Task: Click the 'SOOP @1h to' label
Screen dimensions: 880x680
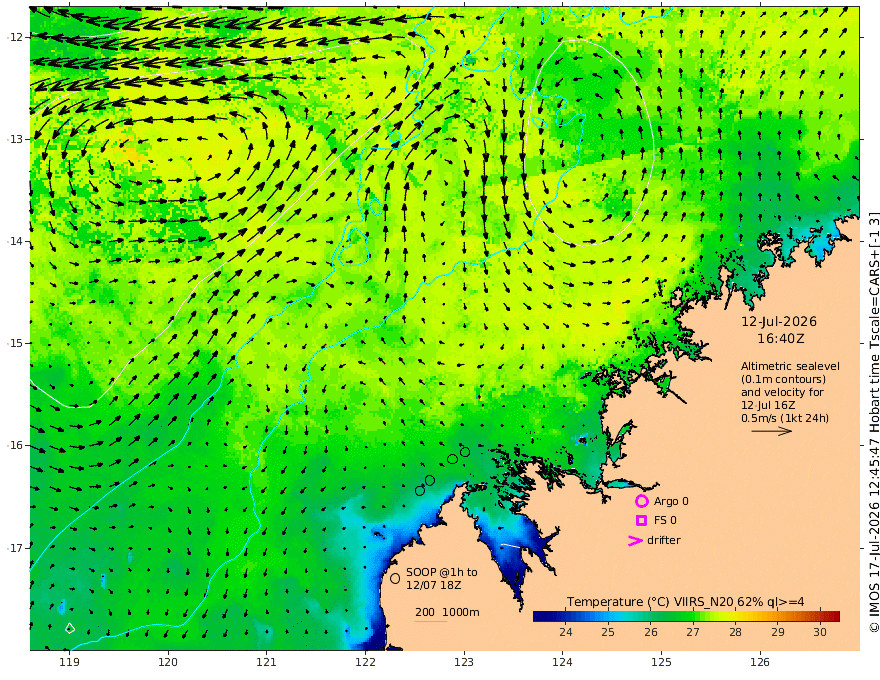Action: tap(442, 572)
